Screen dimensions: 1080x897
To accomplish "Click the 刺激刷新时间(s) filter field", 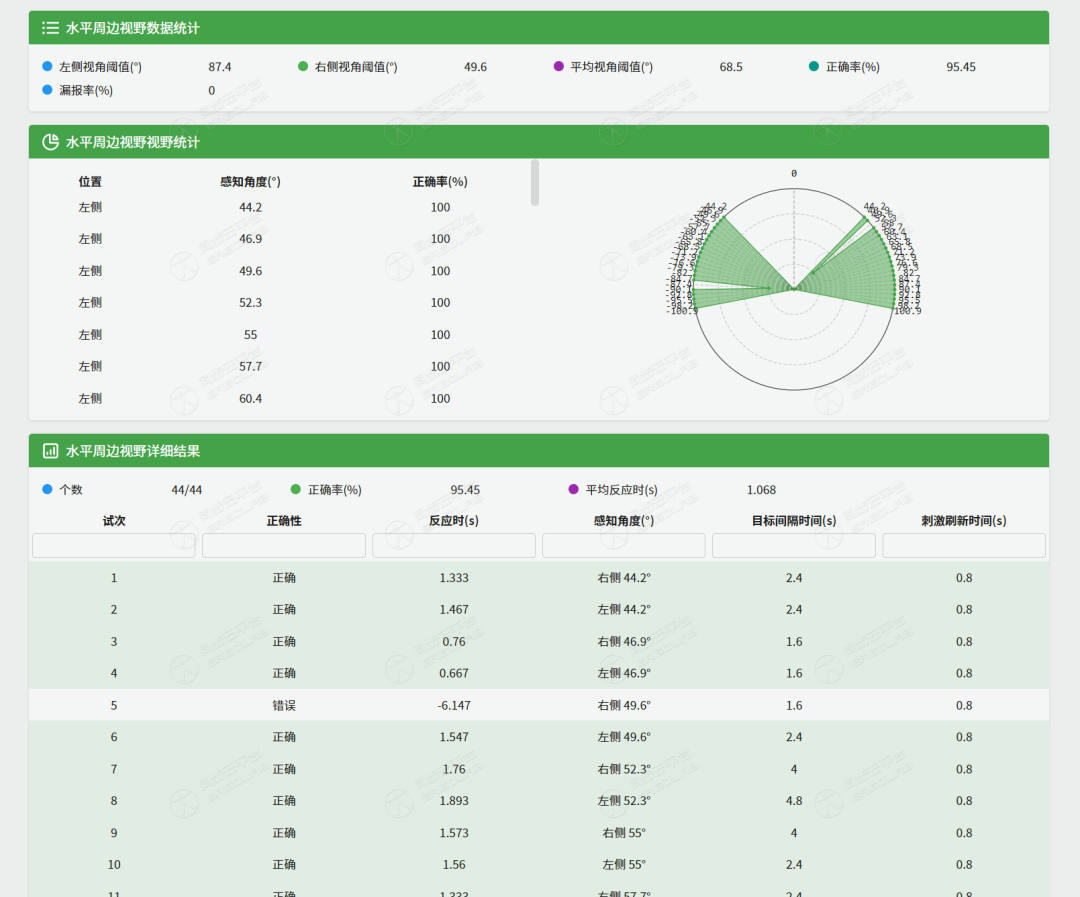I will pos(964,545).
